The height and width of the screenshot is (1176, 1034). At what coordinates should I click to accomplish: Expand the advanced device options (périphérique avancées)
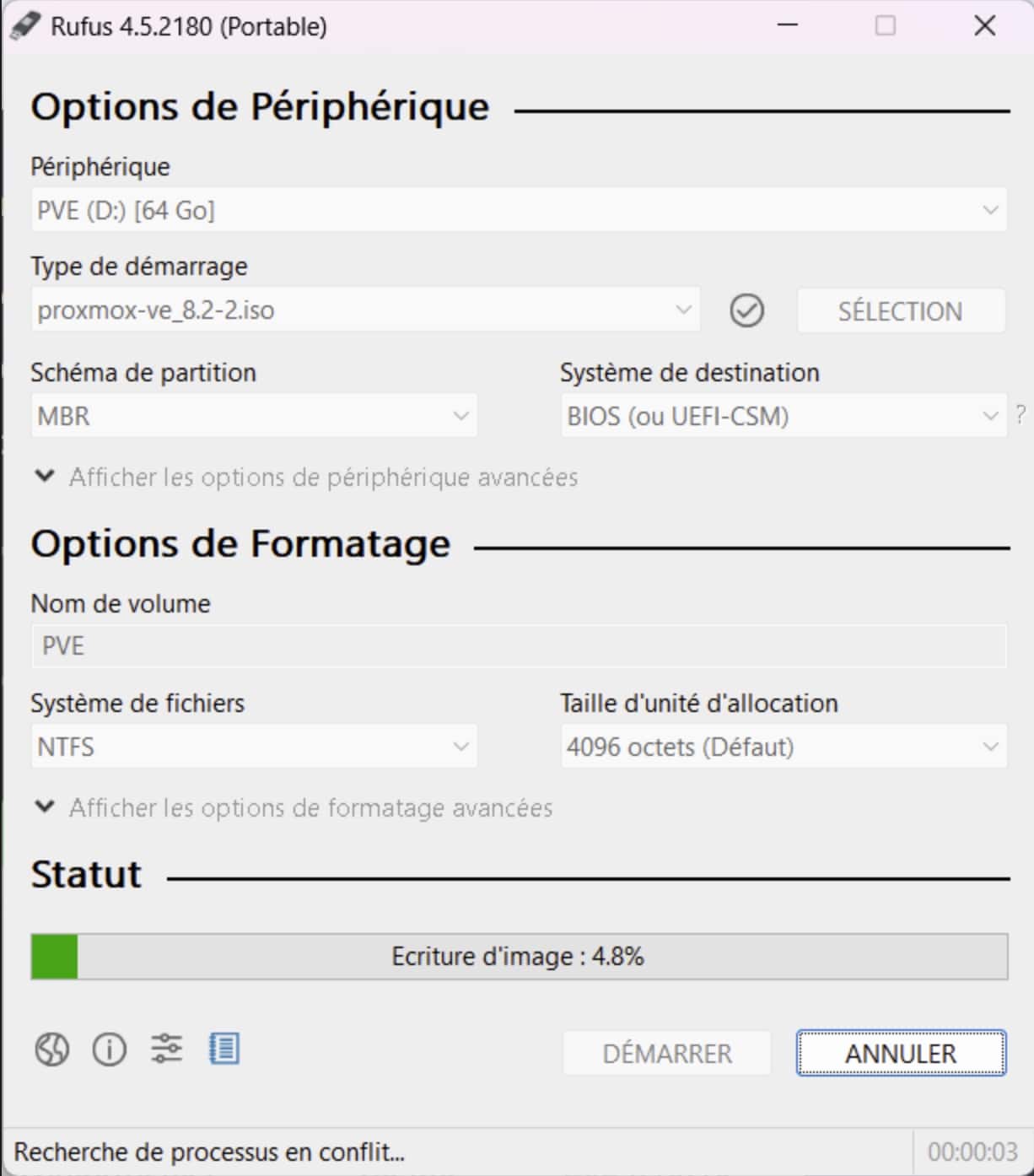coord(306,477)
